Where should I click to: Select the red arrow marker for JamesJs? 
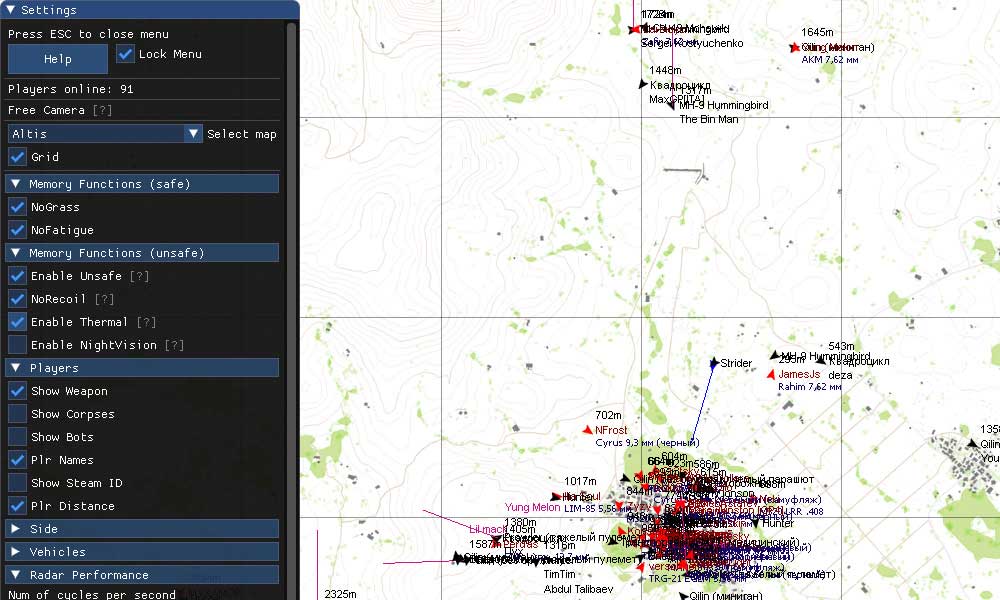[x=771, y=374]
